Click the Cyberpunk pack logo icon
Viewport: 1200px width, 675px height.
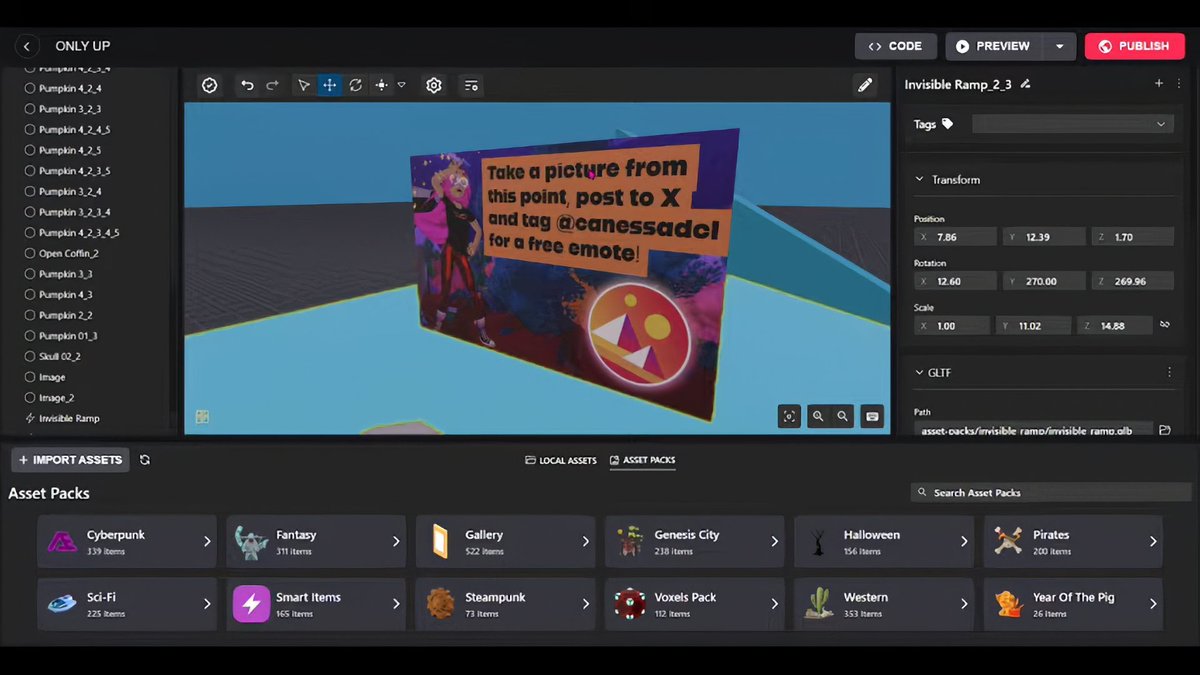click(x=62, y=542)
